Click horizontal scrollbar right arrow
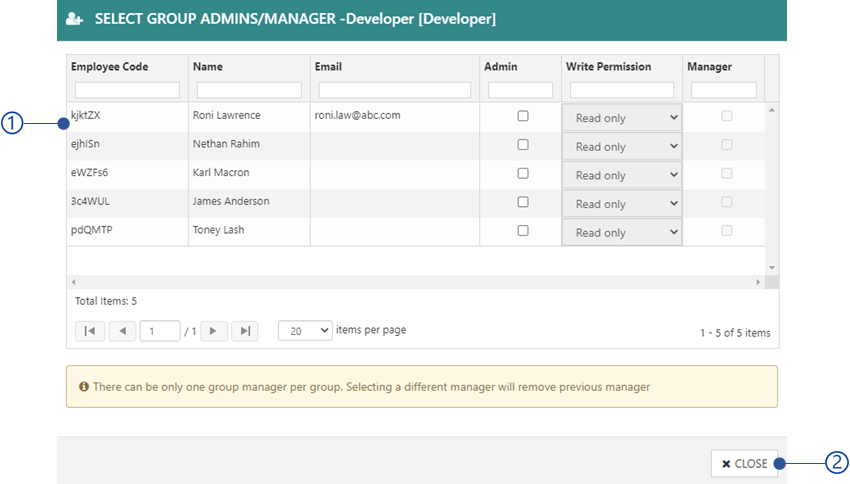850x484 pixels. [758, 282]
